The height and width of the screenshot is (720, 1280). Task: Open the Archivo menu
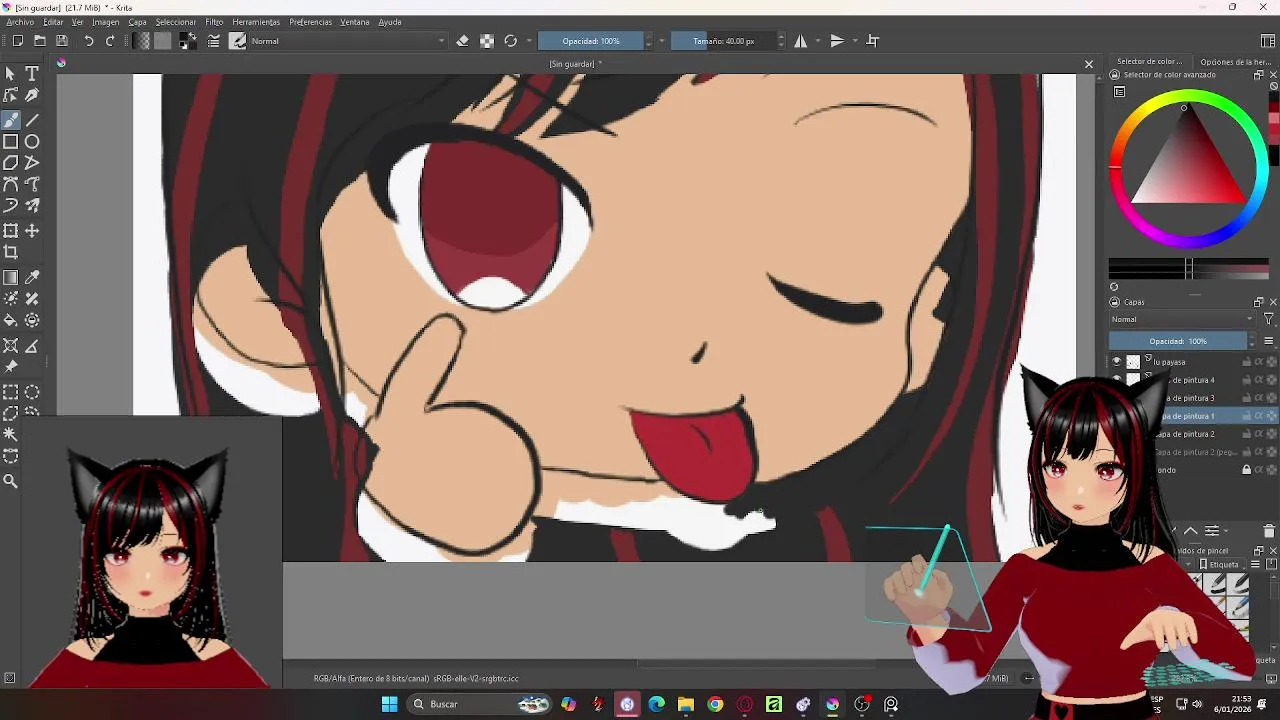click(x=20, y=22)
